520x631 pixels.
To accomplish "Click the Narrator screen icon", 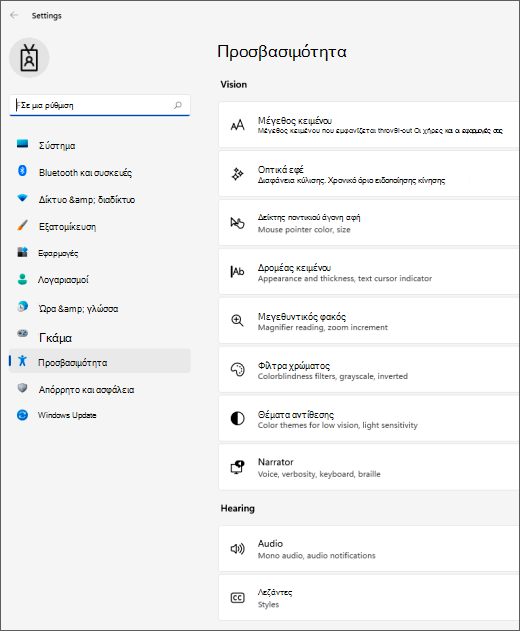I will coord(237,467).
